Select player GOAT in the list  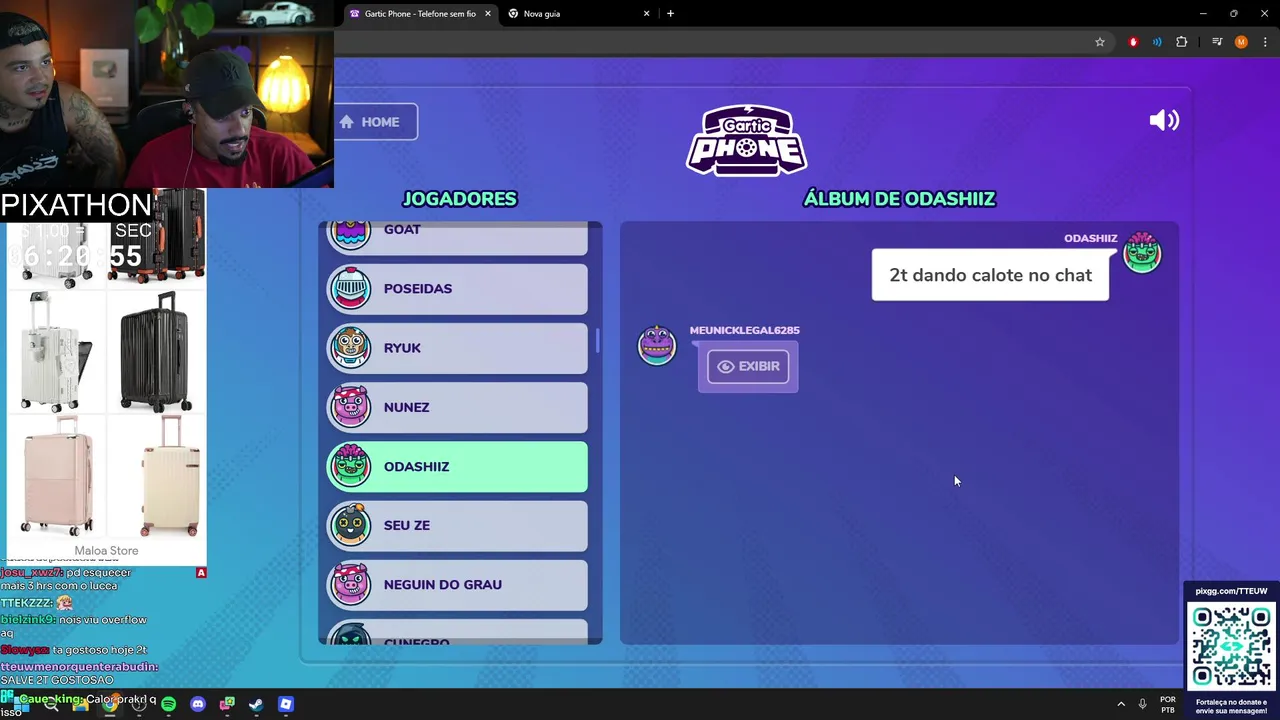[x=458, y=237]
